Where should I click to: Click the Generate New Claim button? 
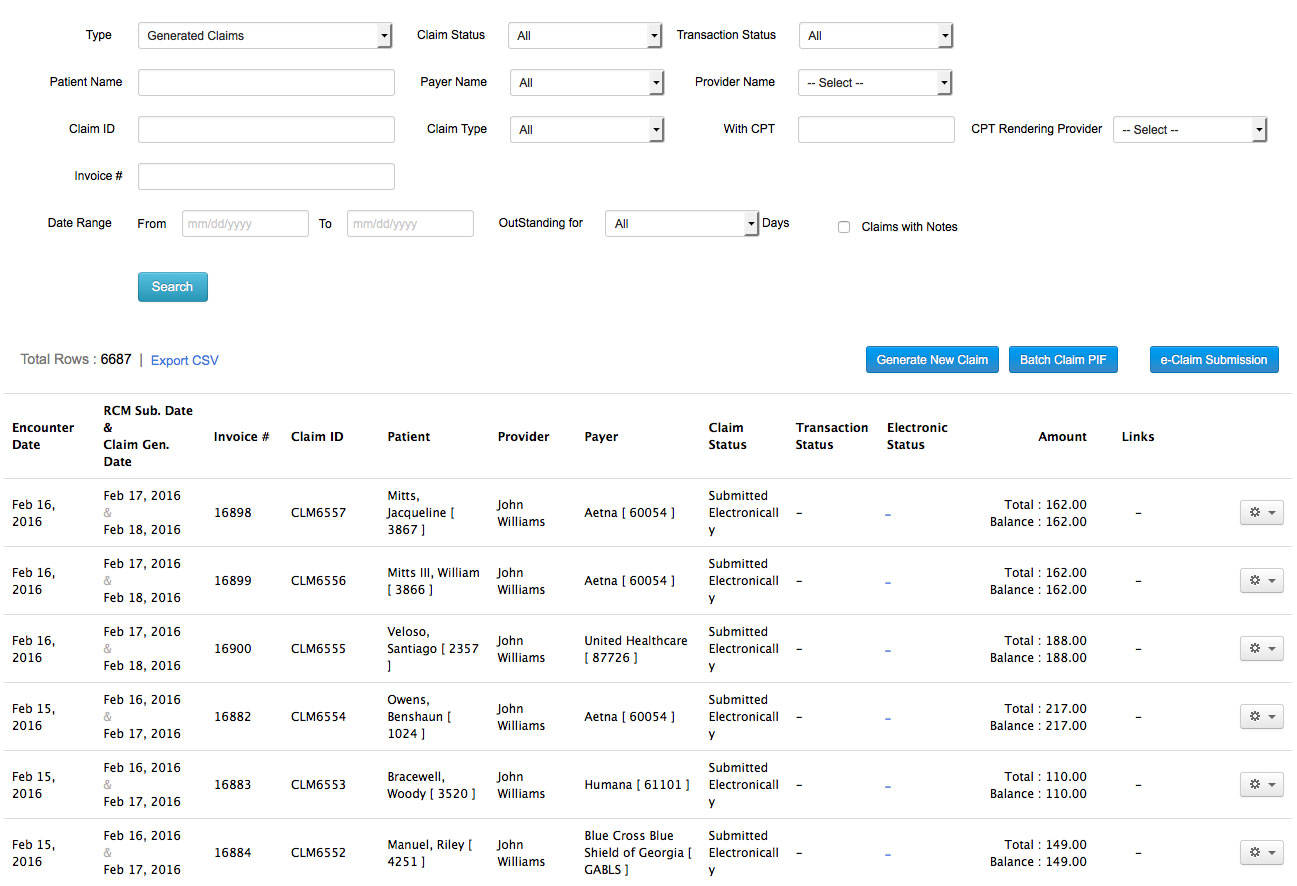932,360
